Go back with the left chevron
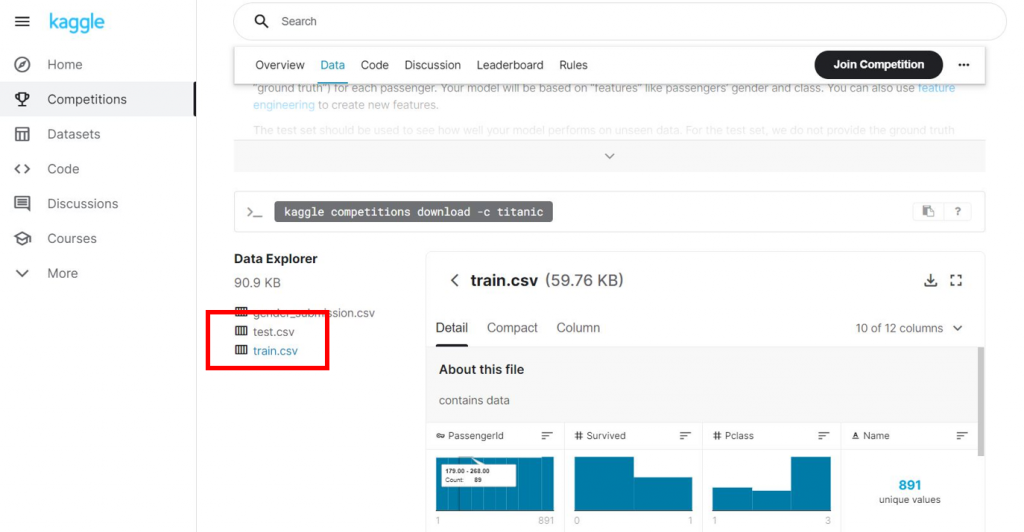The image size is (1024, 532). pyautogui.click(x=455, y=280)
